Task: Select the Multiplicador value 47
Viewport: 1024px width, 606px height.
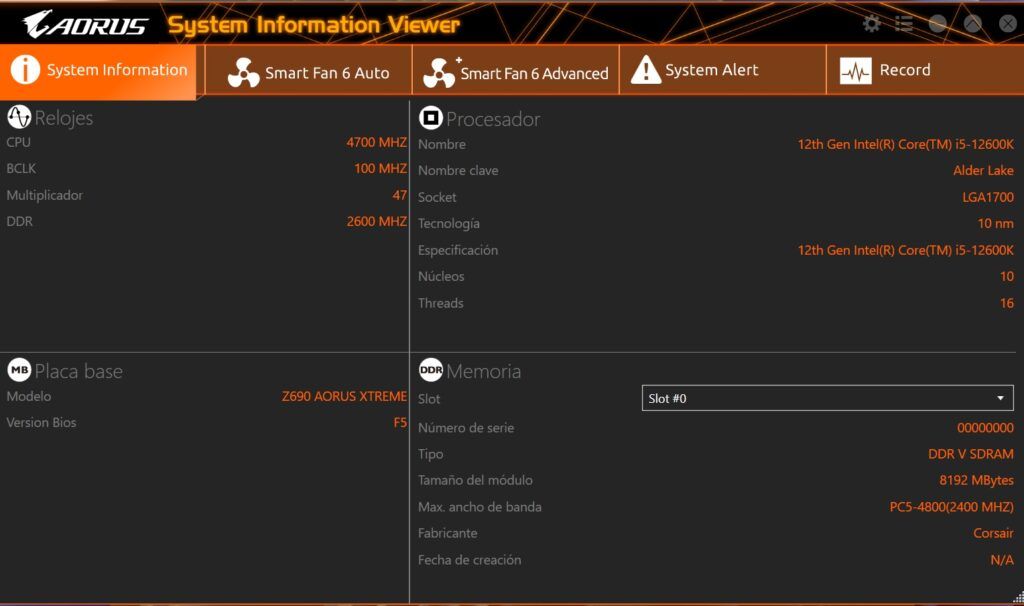Action: 399,195
